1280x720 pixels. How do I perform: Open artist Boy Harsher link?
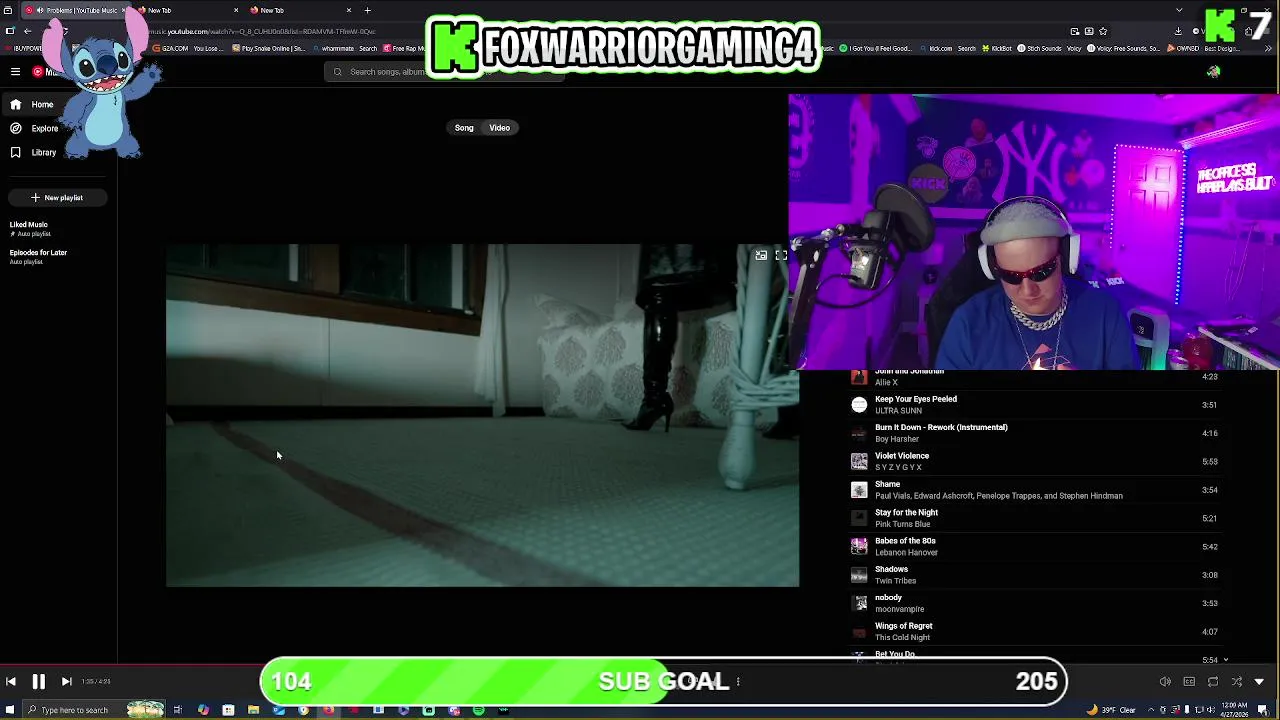coord(896,439)
